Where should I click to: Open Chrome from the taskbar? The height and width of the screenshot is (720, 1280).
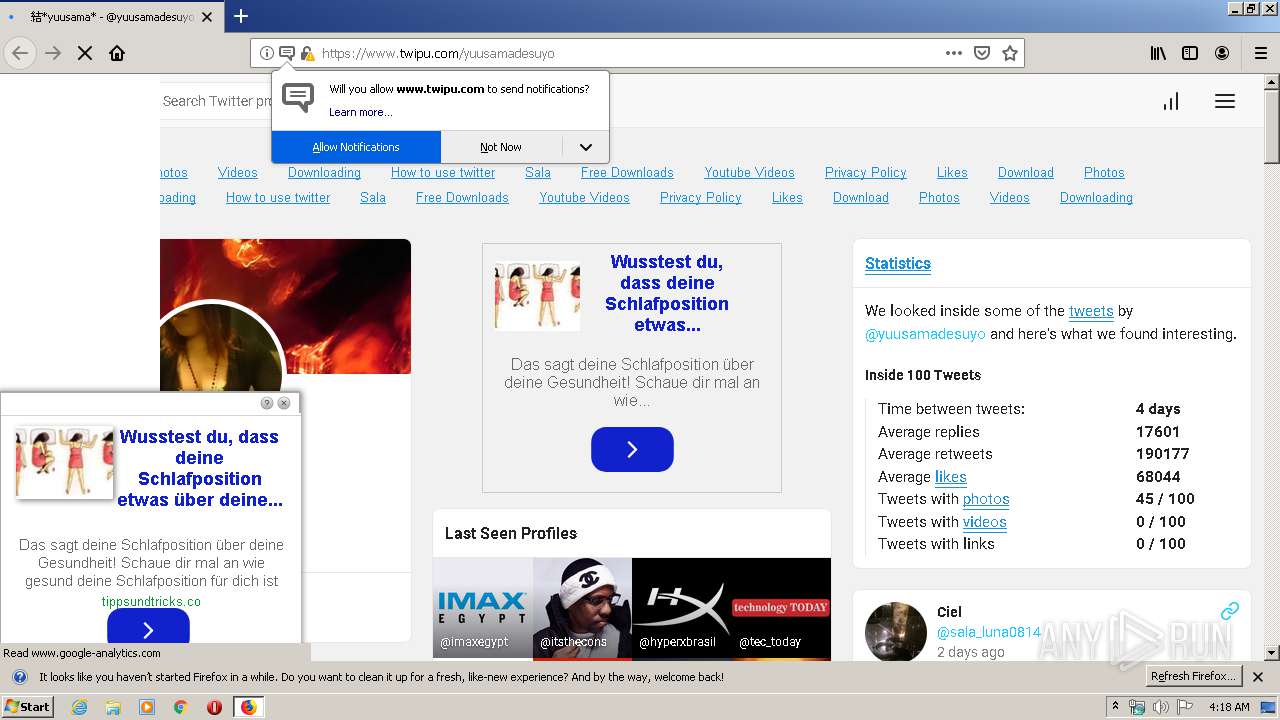point(180,707)
